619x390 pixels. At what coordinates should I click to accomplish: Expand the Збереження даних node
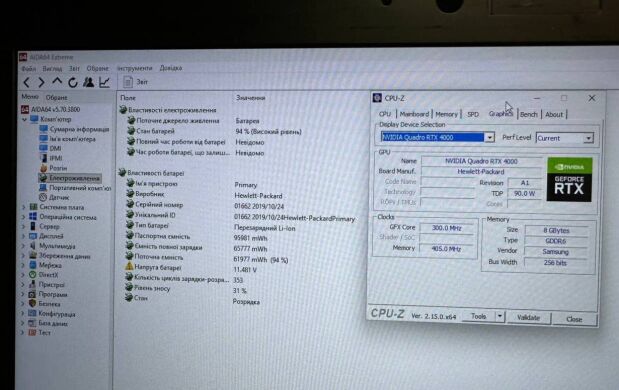[x=24, y=256]
